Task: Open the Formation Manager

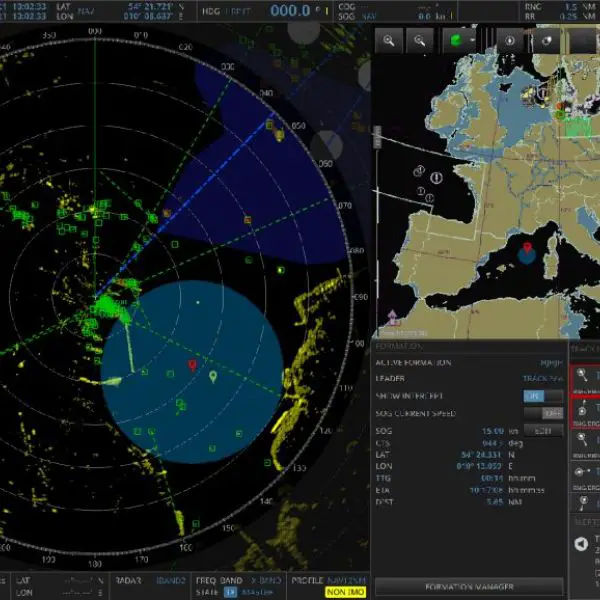Action: [468, 587]
